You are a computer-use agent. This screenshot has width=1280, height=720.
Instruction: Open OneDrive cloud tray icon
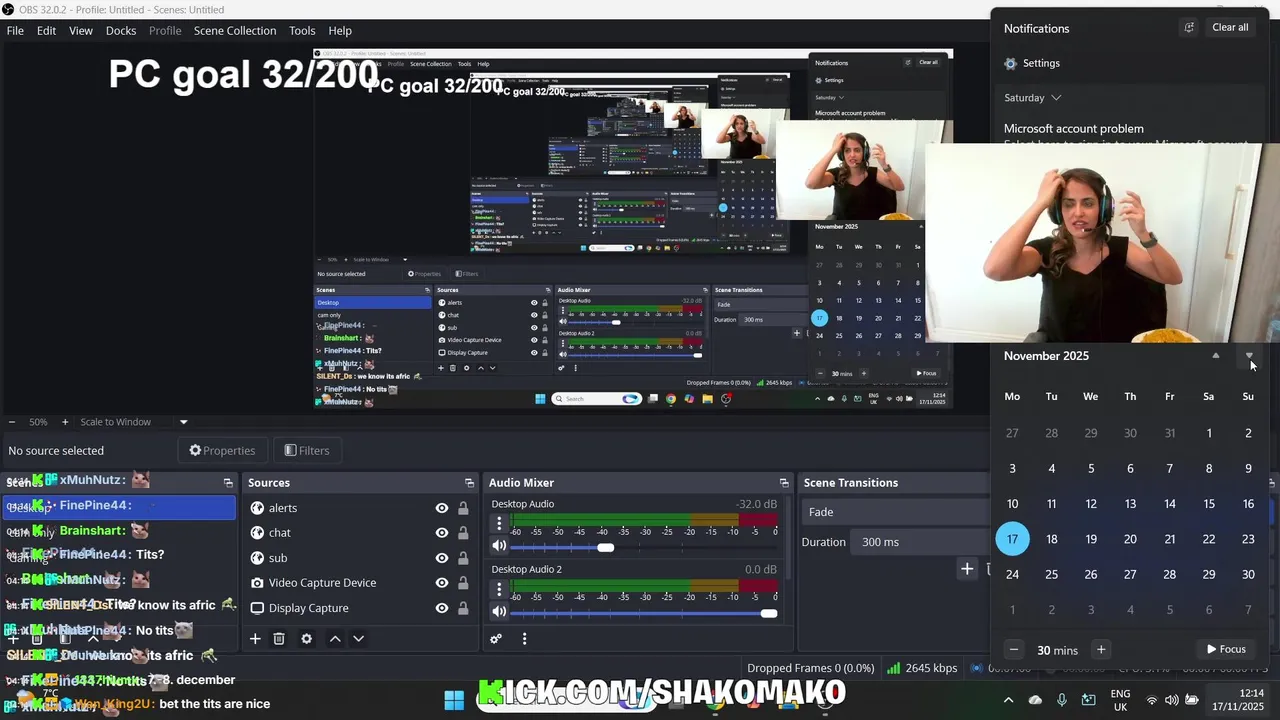coord(1035,700)
